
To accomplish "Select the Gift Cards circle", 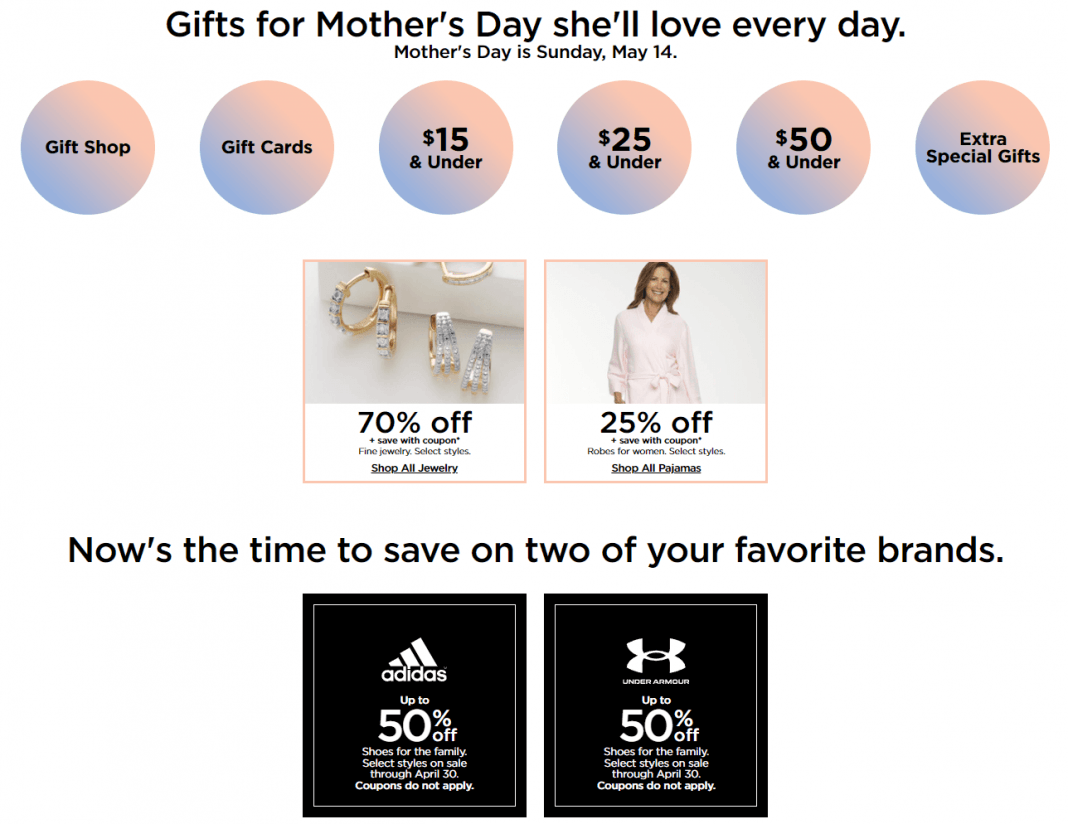I will click(x=266, y=147).
